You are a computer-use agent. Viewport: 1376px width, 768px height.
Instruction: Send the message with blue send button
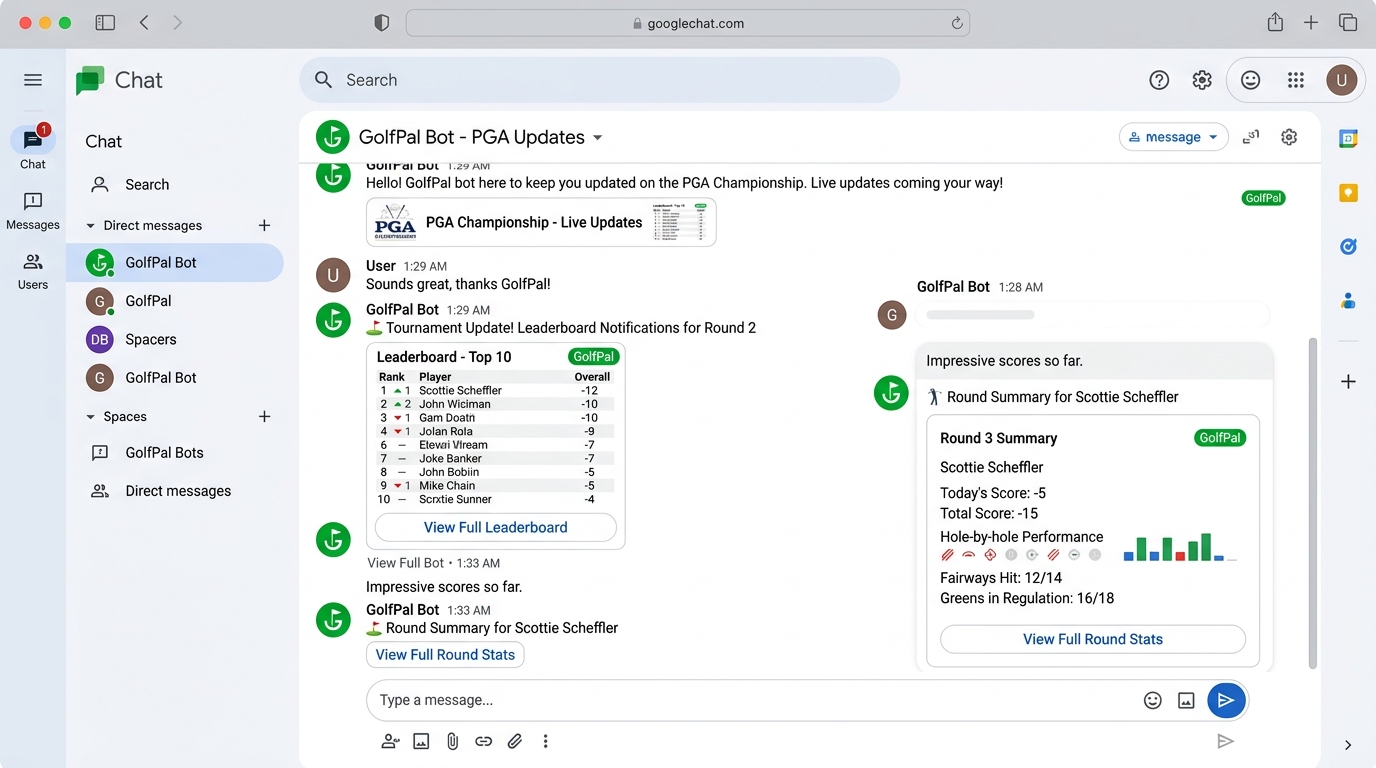[x=1226, y=701]
